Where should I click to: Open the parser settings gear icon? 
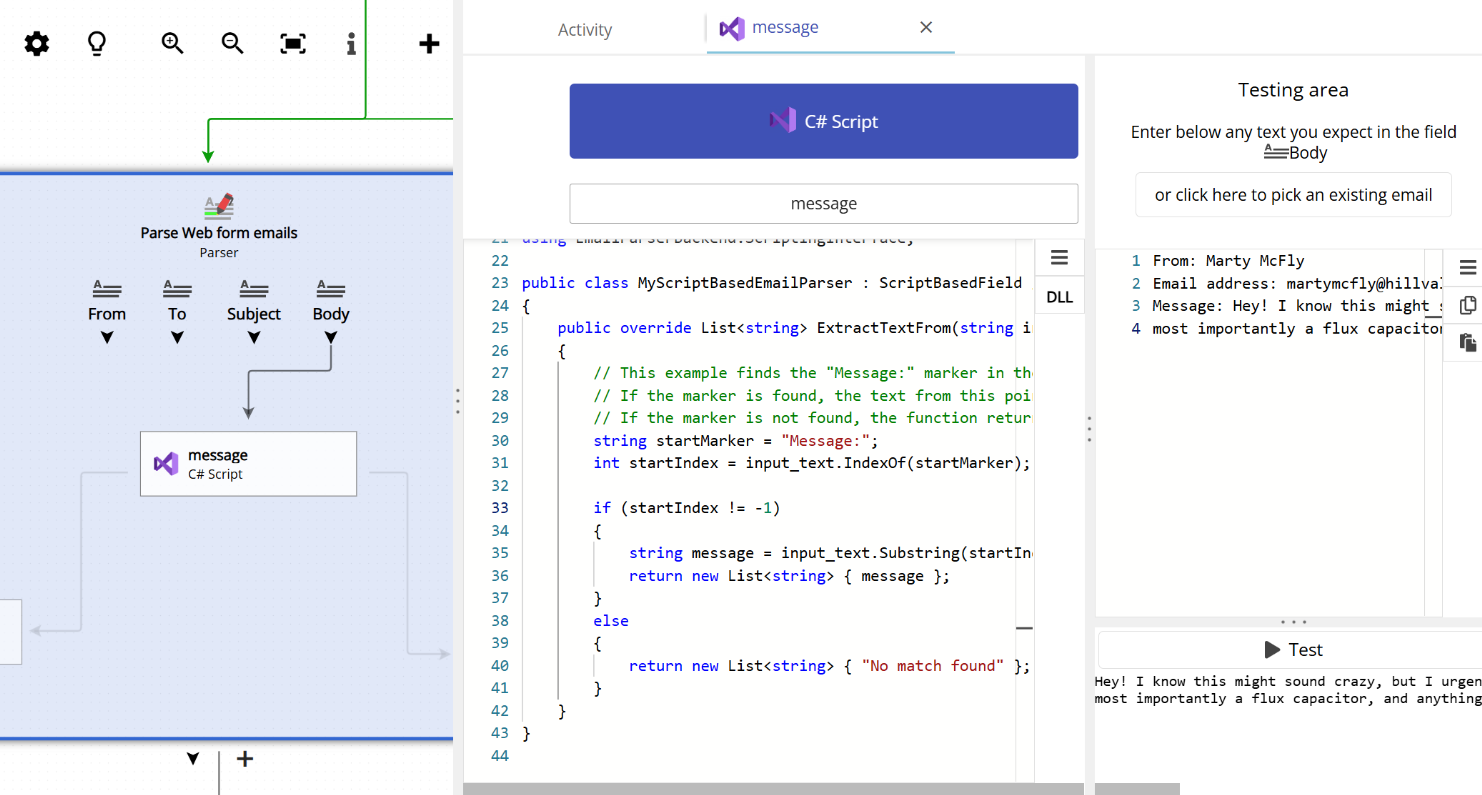coord(36,43)
